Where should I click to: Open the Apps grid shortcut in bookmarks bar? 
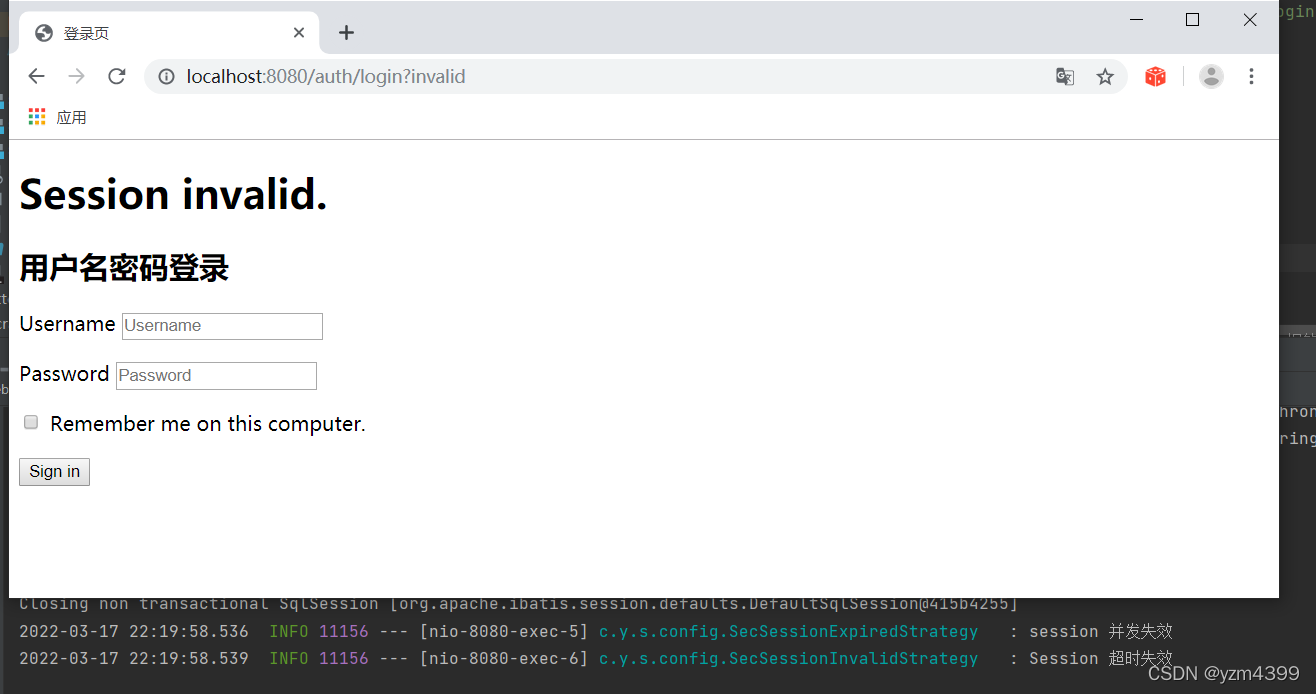37,117
